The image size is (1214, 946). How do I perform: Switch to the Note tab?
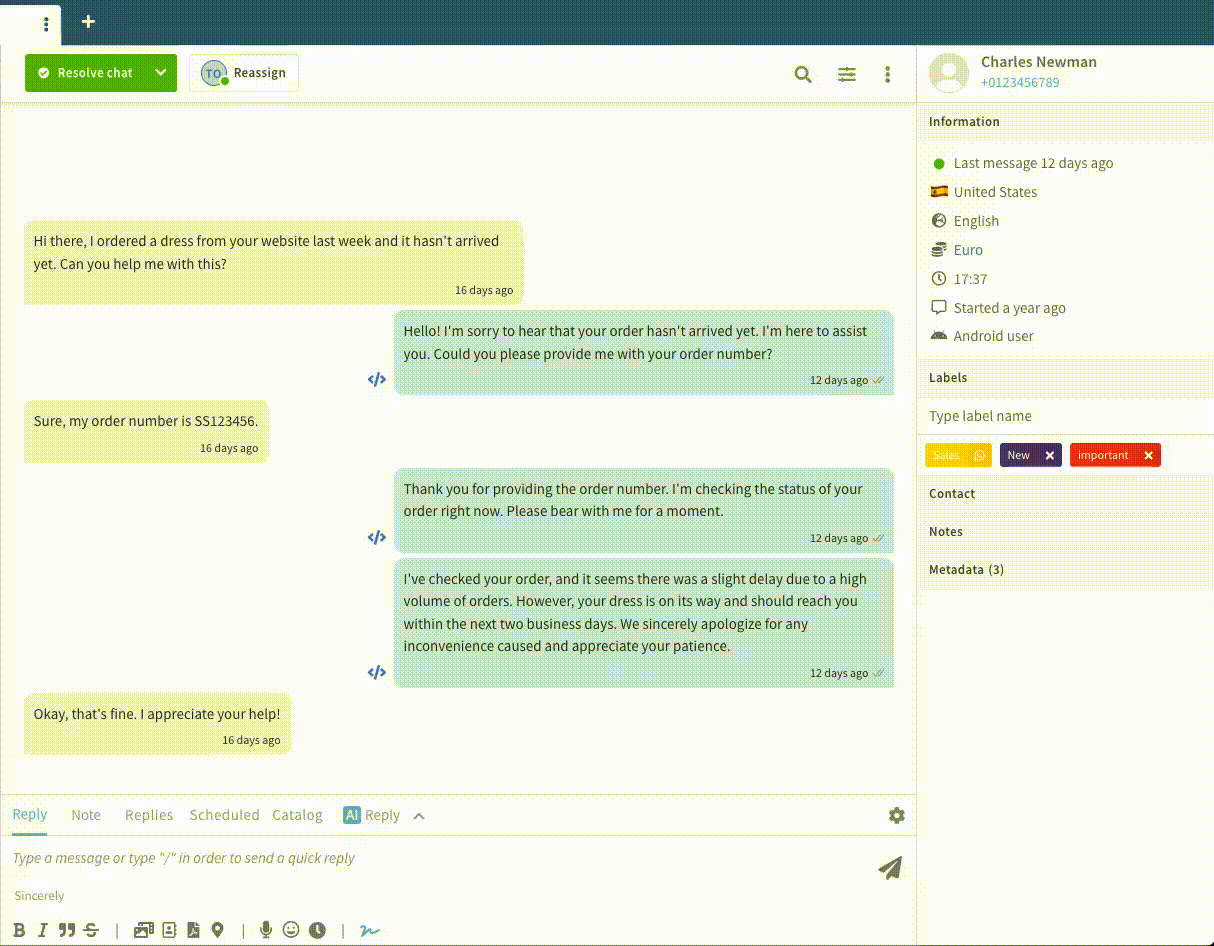click(86, 815)
